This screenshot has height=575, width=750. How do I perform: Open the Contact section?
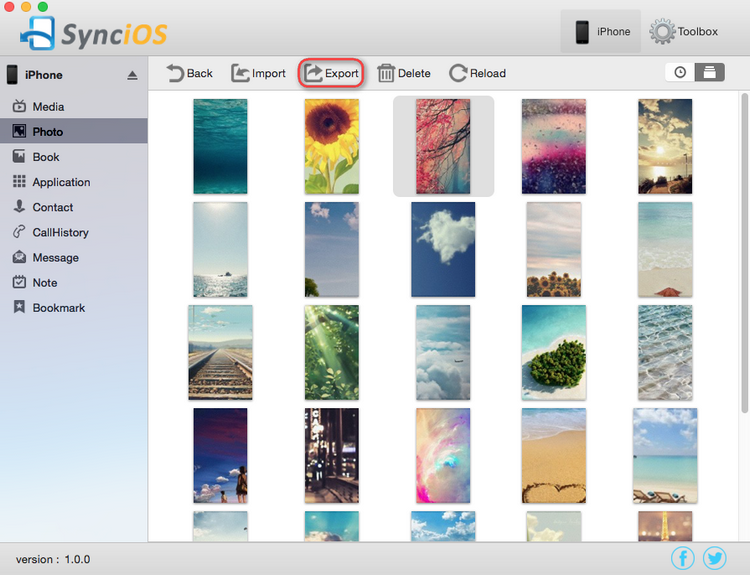pyautogui.click(x=74, y=207)
